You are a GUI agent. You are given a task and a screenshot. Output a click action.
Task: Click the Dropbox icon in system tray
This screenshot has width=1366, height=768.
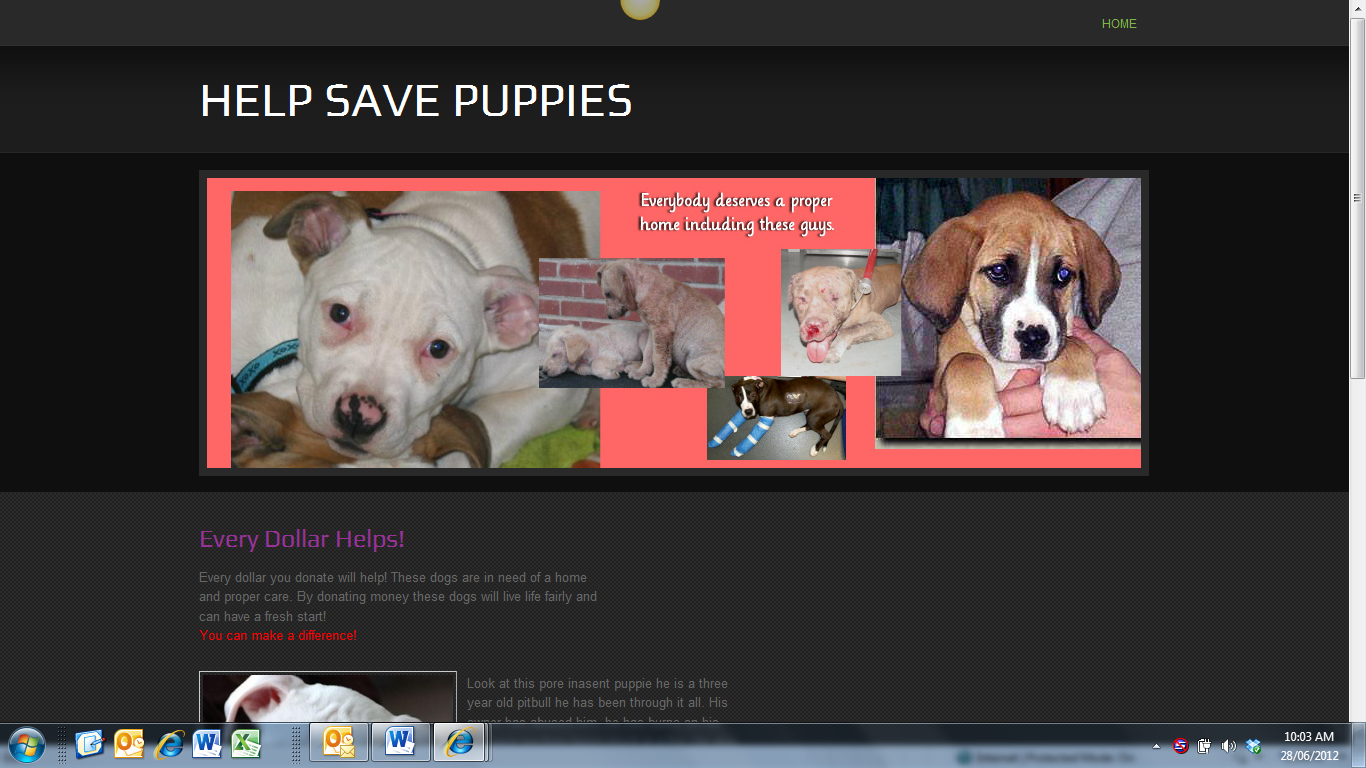coord(1253,746)
